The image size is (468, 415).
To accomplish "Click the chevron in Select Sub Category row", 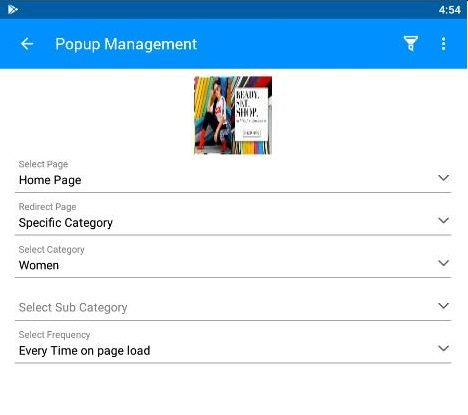I will [x=443, y=306].
